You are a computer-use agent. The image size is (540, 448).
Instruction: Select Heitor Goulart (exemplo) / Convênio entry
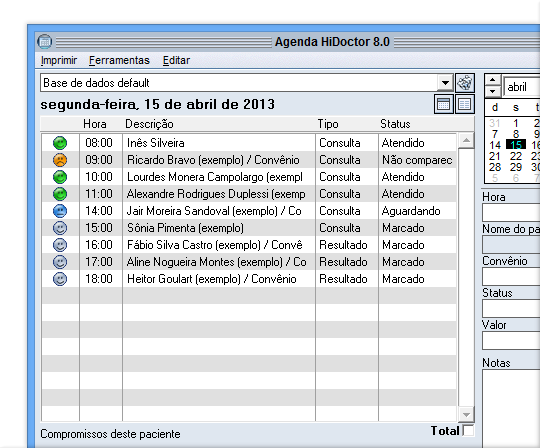coord(211,279)
